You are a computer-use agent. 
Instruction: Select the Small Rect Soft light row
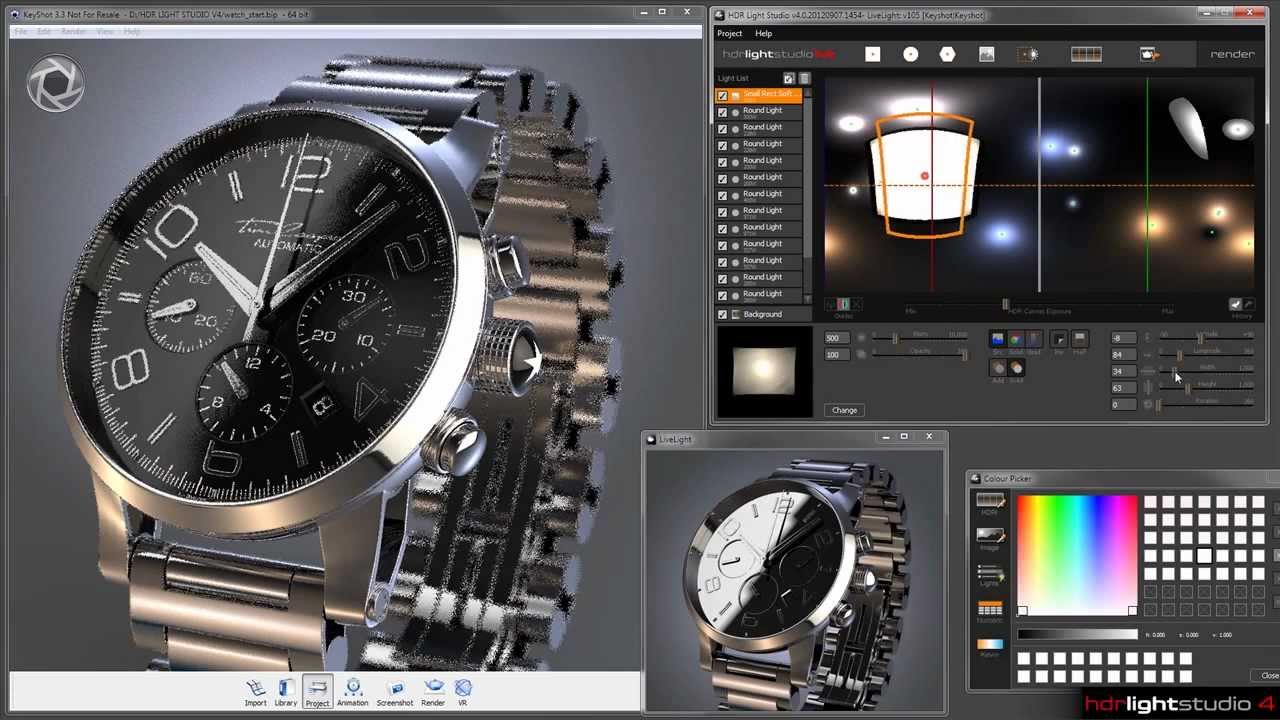[x=758, y=95]
